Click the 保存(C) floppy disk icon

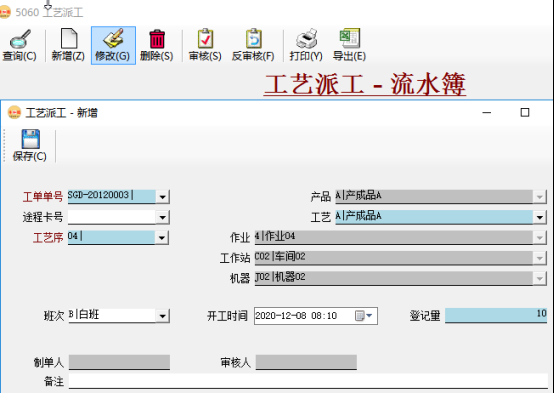coord(30,139)
